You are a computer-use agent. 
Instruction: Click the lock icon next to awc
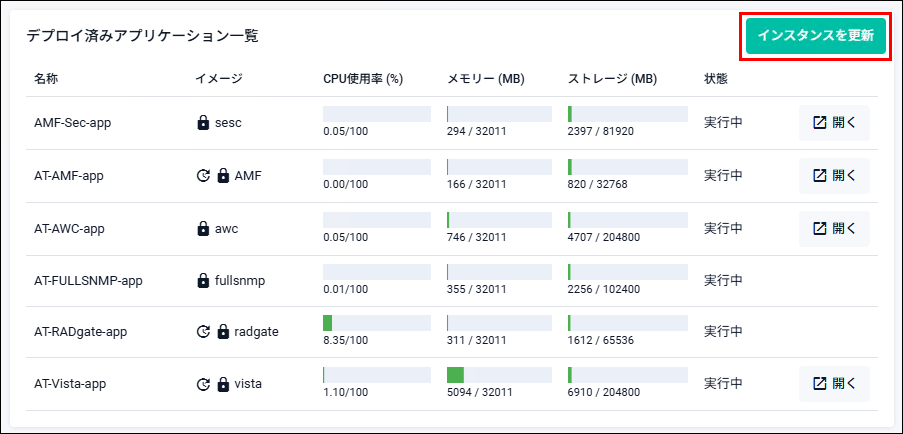203,229
